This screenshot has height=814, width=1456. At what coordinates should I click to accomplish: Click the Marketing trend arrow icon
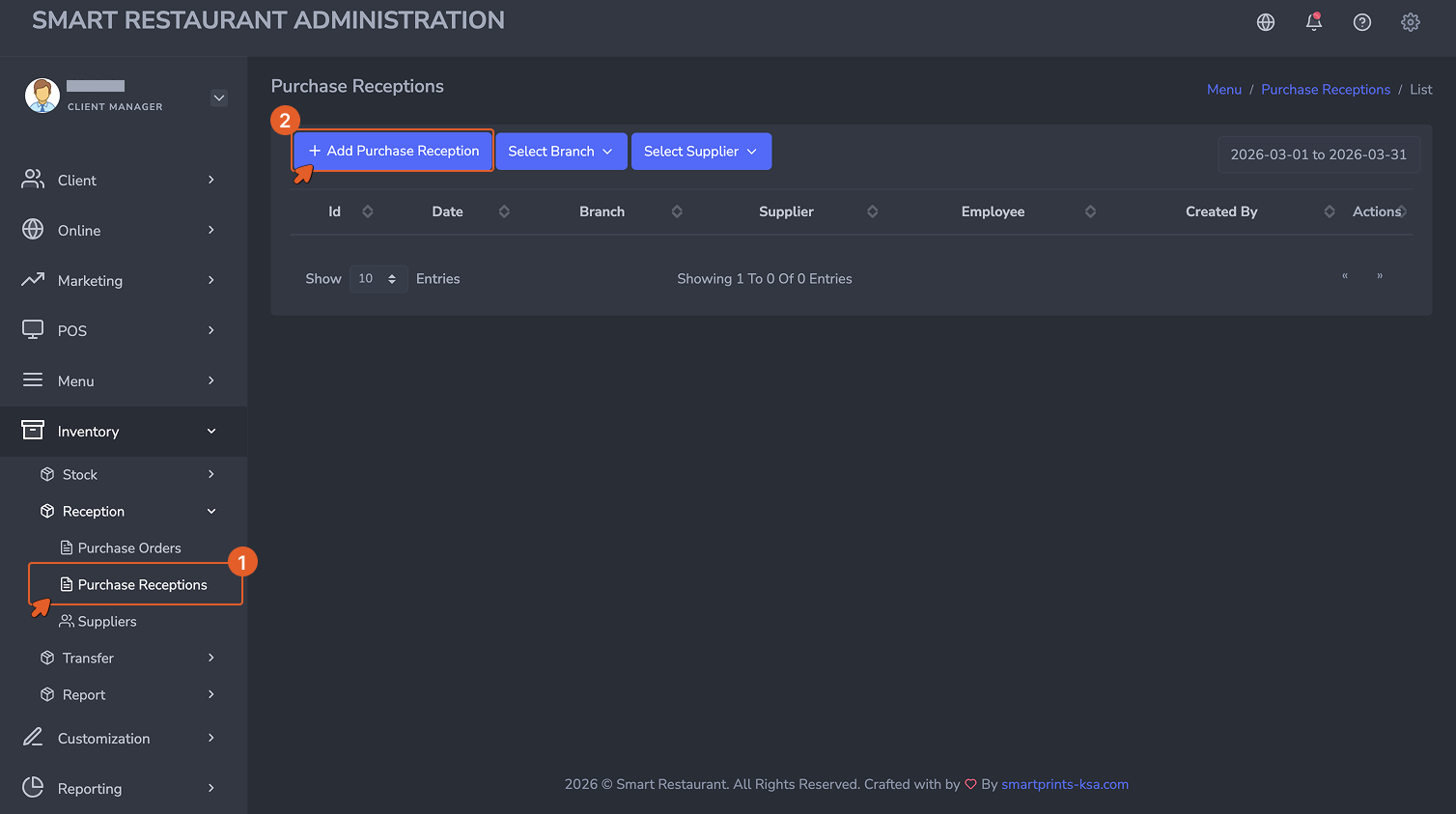point(33,280)
